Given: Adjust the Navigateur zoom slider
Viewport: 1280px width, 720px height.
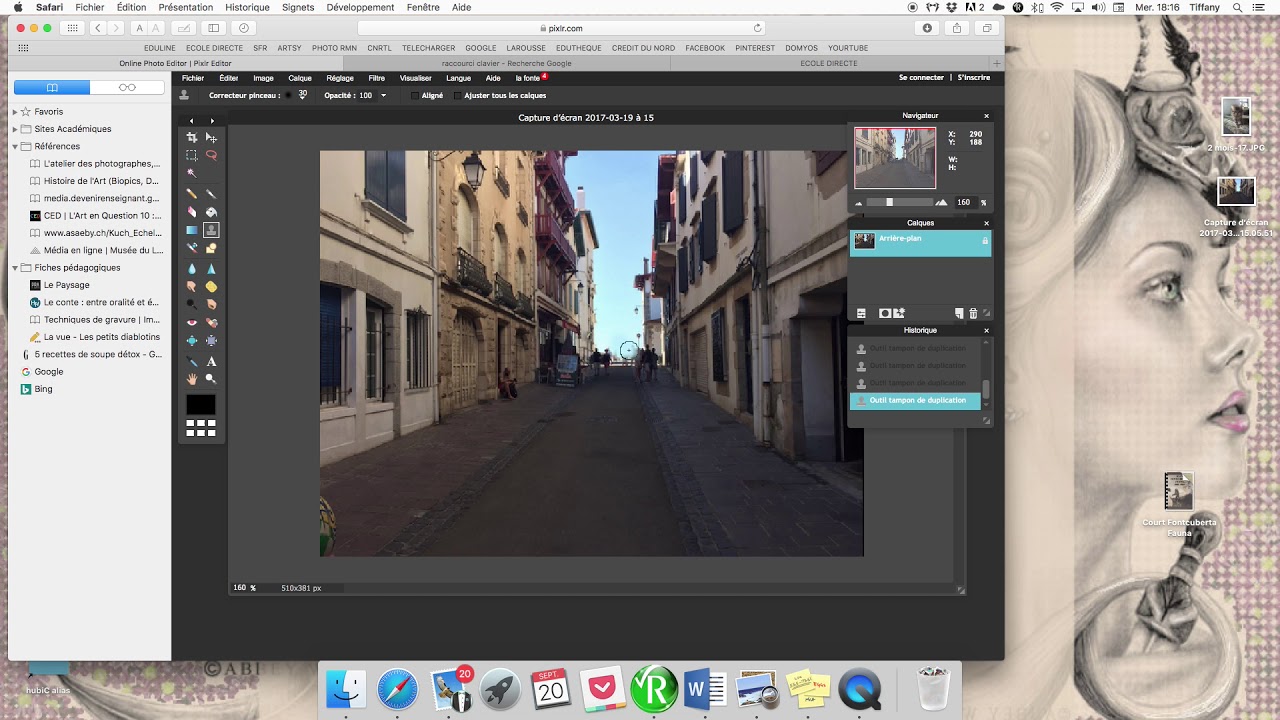Looking at the screenshot, I should [x=889, y=202].
